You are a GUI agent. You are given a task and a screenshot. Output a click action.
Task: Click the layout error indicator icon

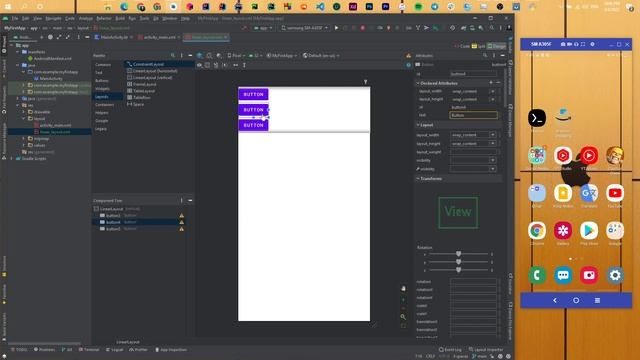(x=408, y=56)
